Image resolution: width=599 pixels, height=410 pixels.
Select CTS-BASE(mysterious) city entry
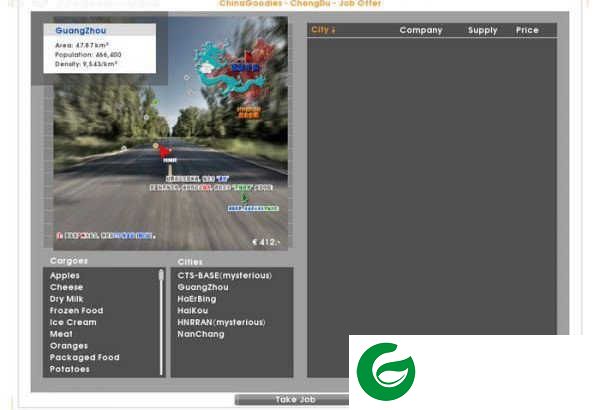coord(225,275)
